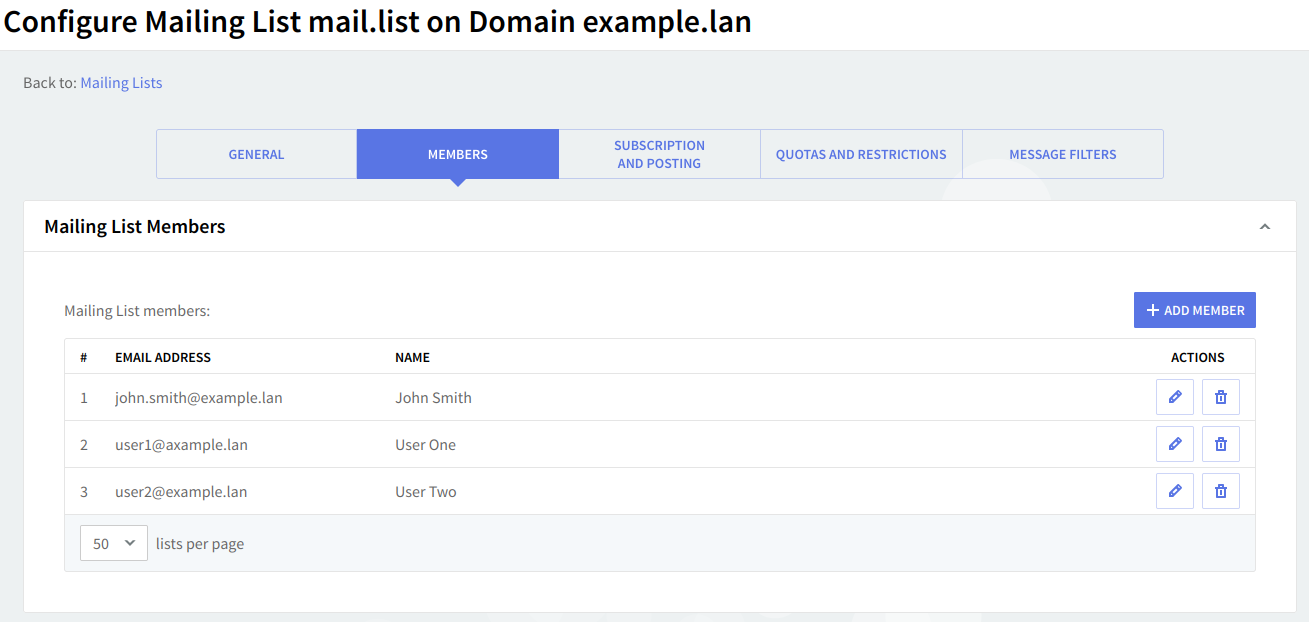The width and height of the screenshot is (1309, 622).
Task: Delete the User One member entry
Action: click(x=1220, y=444)
